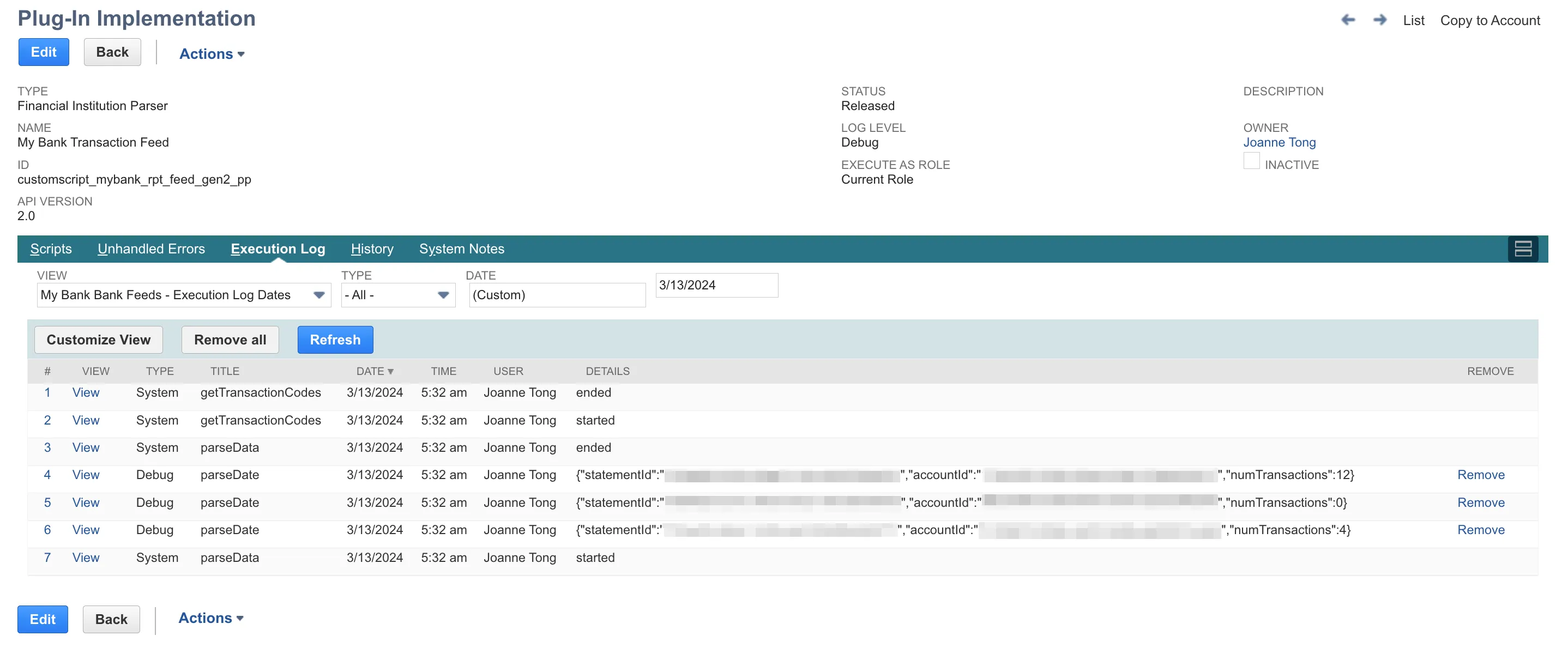View log entry 6 details

(86, 530)
